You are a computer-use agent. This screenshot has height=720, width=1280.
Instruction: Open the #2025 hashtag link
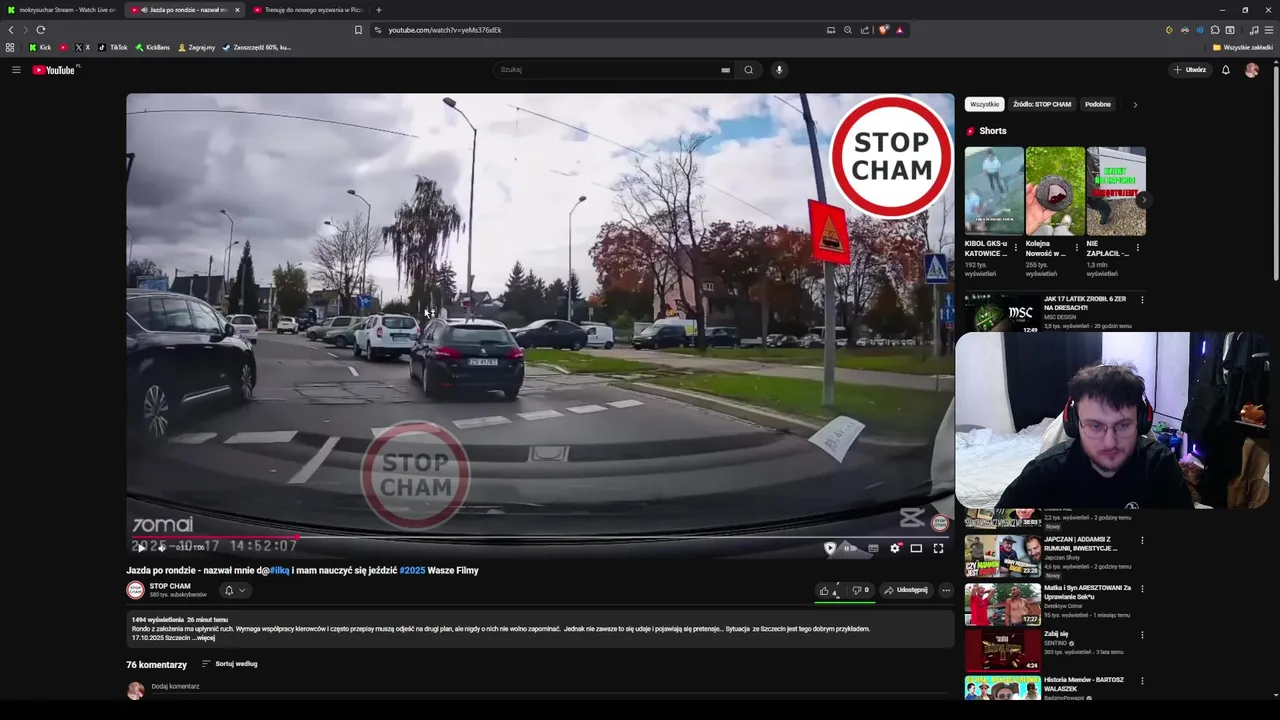(412, 570)
